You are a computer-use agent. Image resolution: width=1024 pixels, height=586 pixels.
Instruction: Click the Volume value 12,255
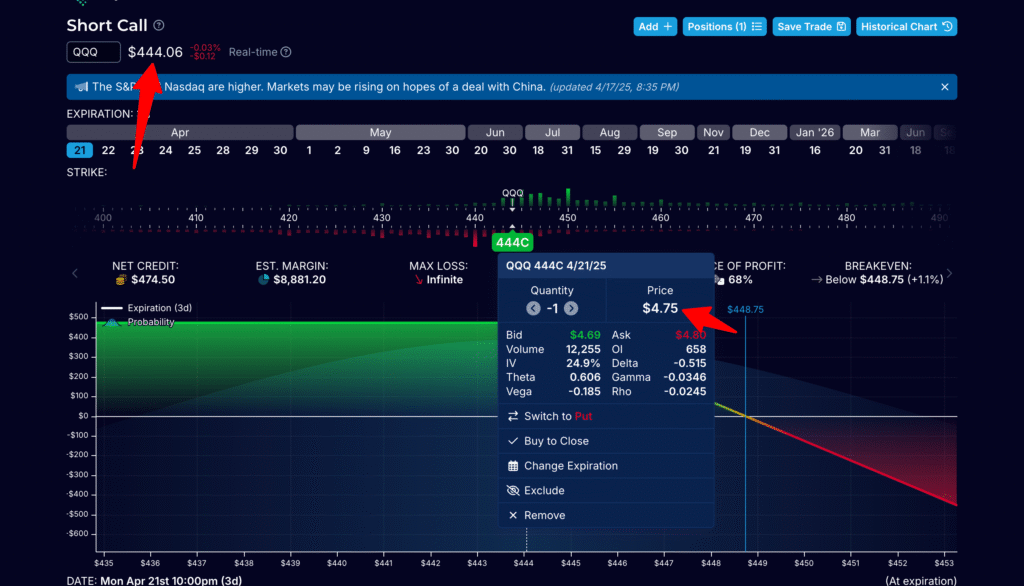tap(583, 350)
